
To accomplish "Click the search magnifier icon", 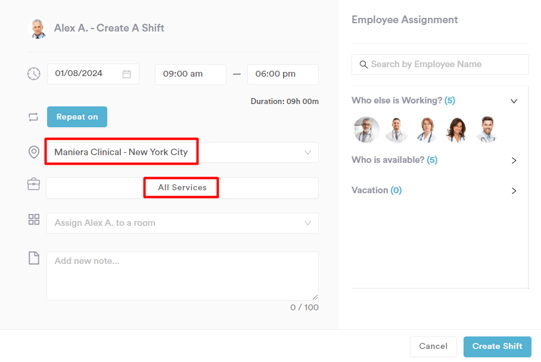I will (x=363, y=65).
